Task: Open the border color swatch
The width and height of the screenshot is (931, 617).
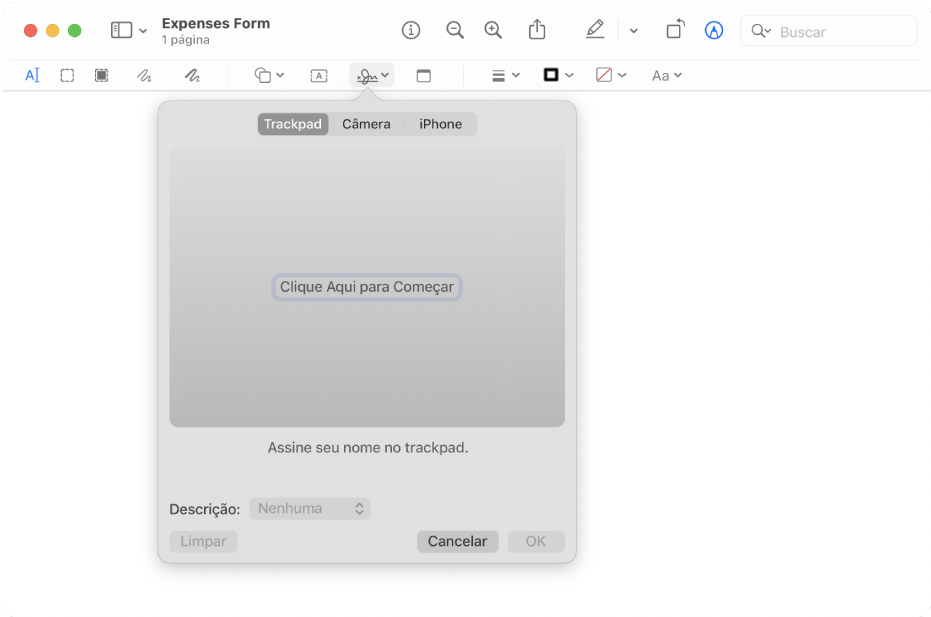Action: (558, 75)
